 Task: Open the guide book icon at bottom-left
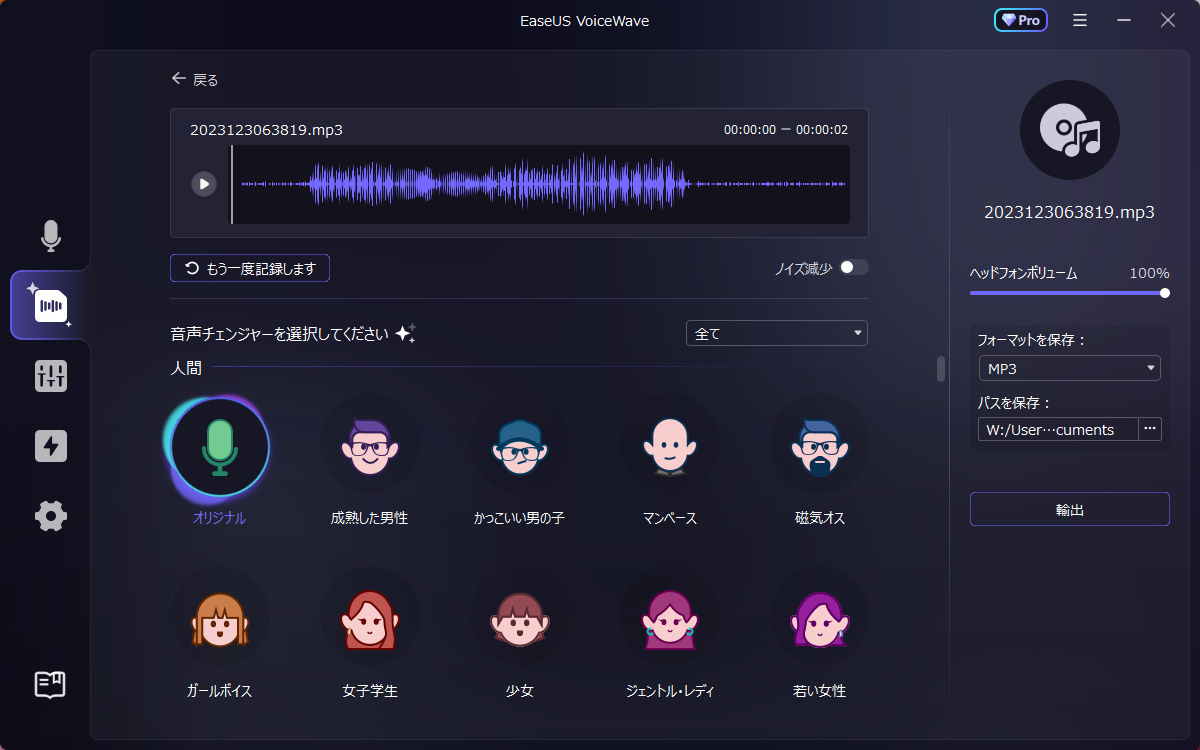pos(50,684)
